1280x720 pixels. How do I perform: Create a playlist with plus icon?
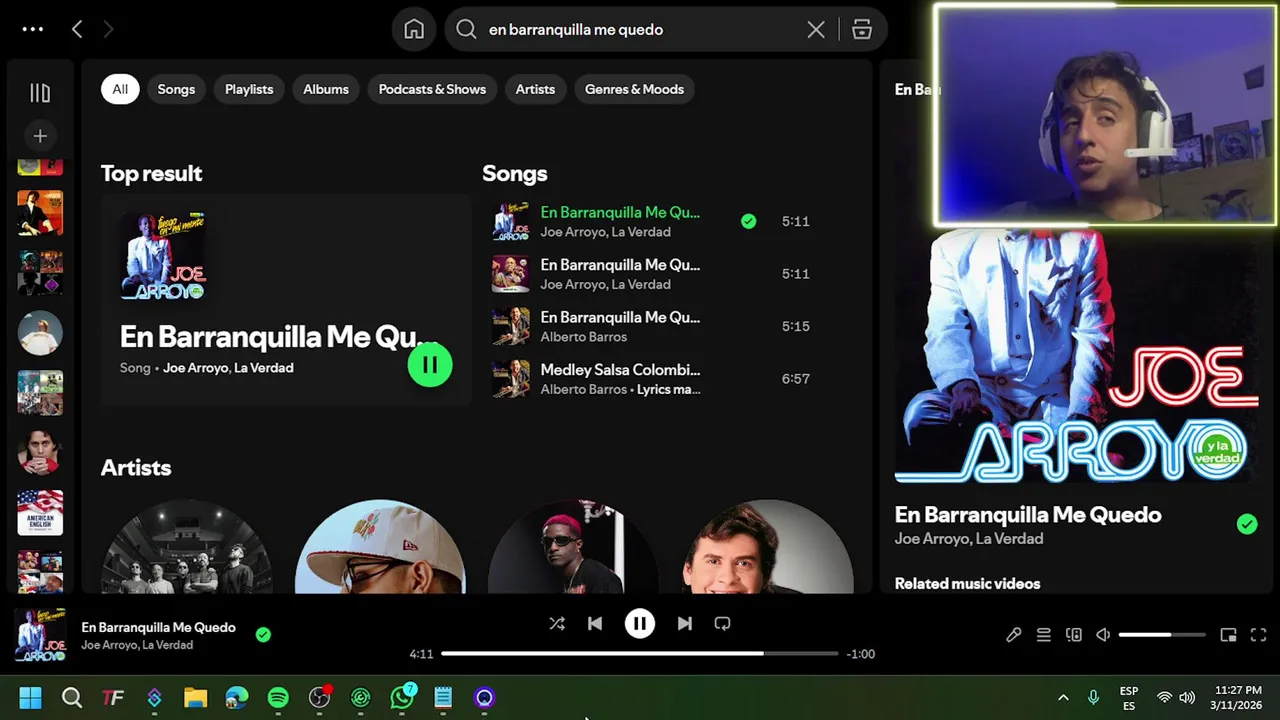40,136
